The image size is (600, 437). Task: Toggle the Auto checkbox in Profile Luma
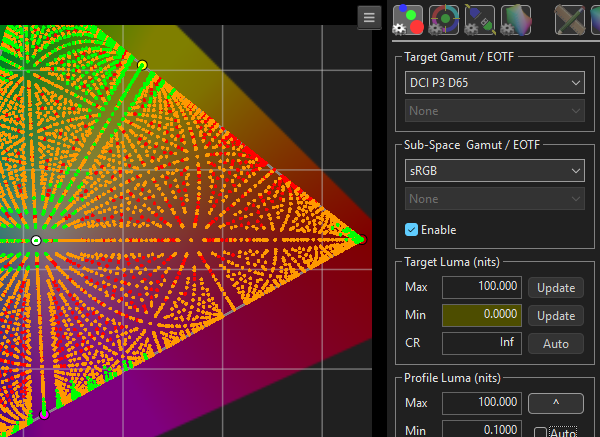[541, 432]
